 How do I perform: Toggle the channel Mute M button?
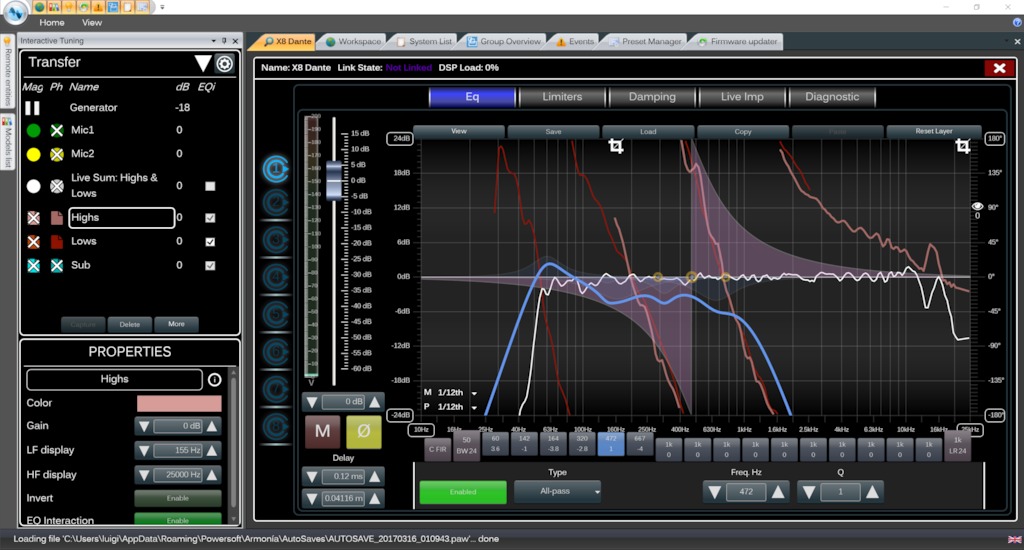click(x=323, y=431)
